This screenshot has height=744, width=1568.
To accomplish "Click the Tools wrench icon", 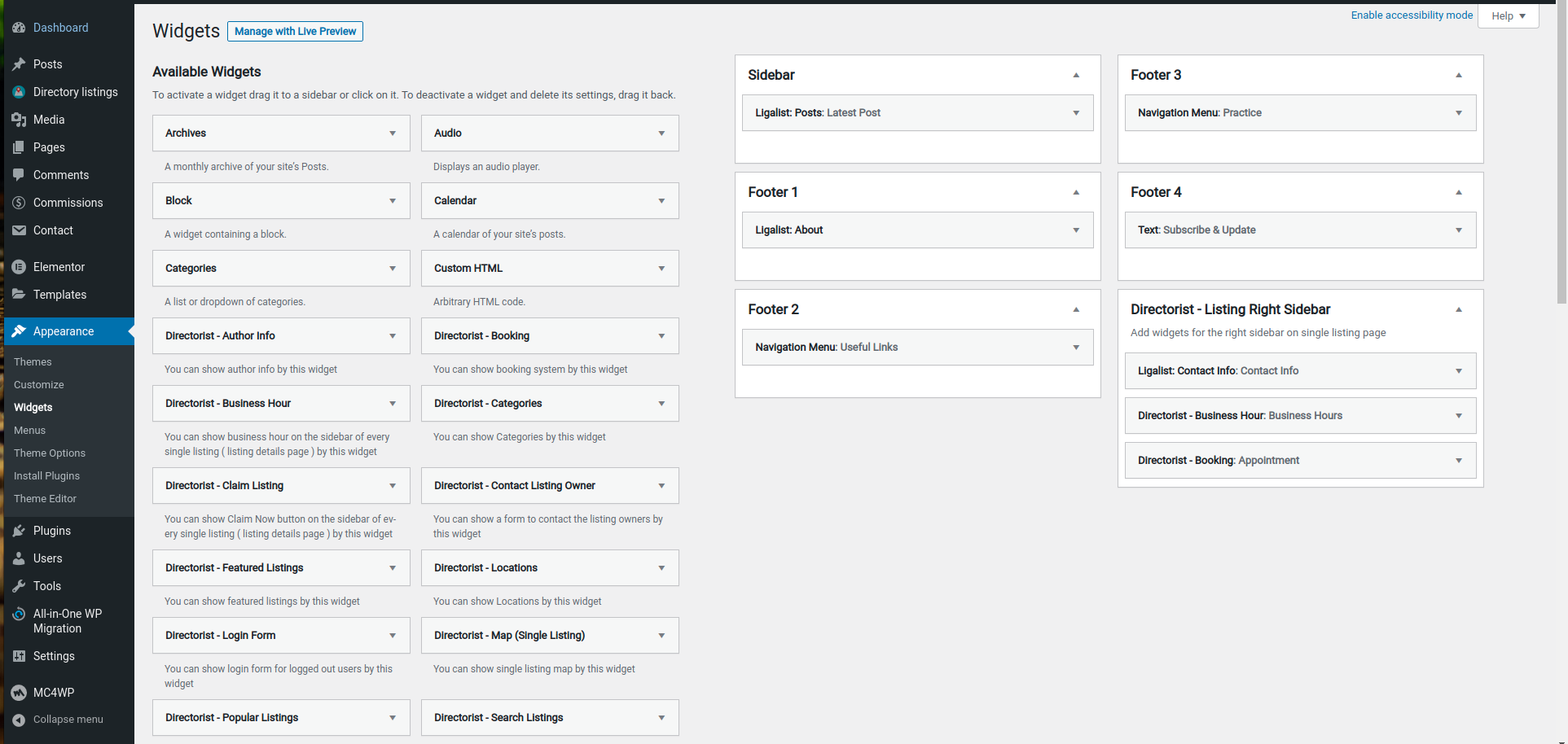I will click(x=19, y=586).
